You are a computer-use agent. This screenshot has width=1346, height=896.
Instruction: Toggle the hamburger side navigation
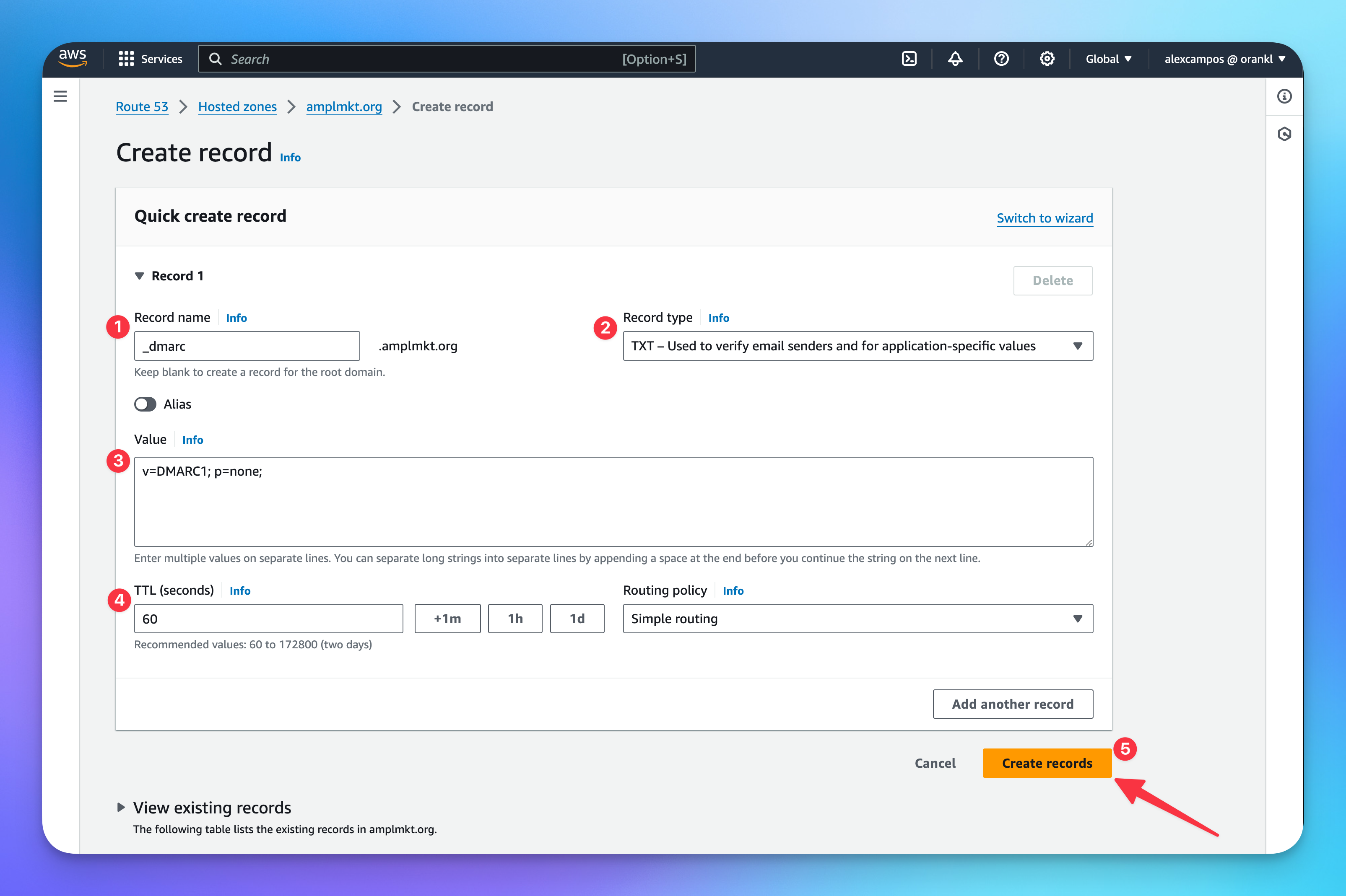coord(60,96)
